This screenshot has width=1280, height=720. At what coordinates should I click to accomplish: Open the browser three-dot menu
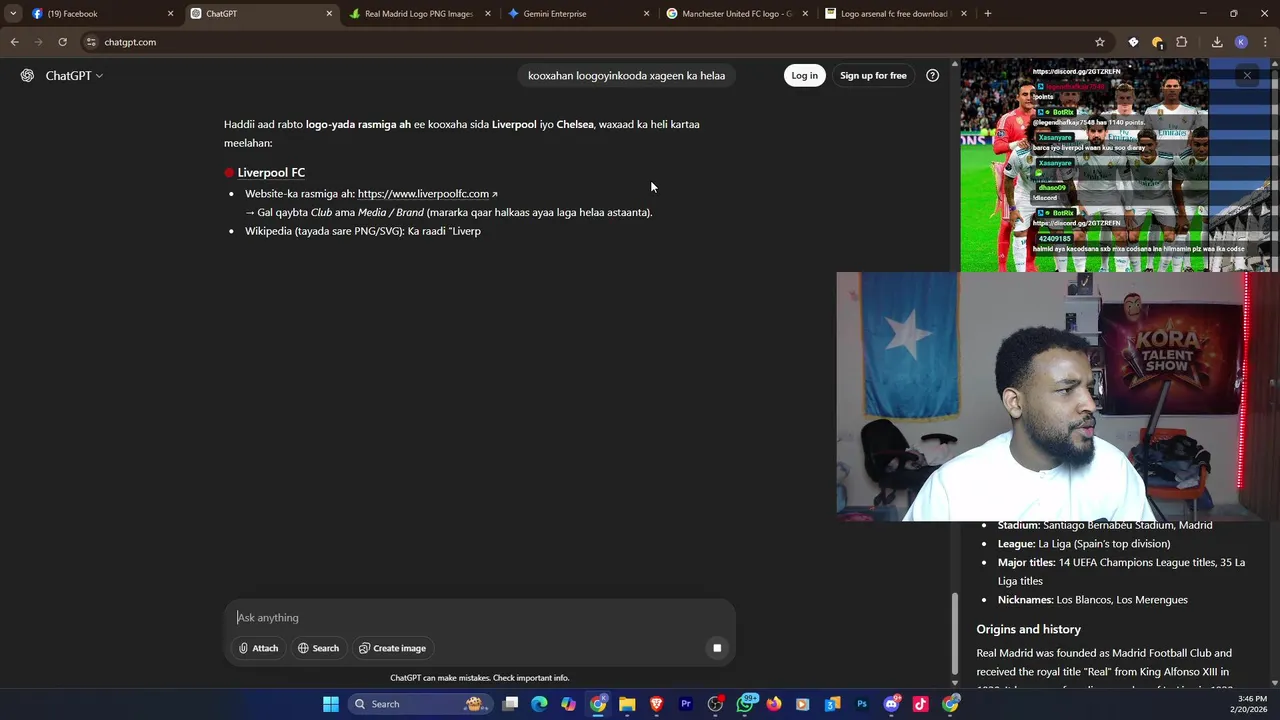click(1265, 42)
